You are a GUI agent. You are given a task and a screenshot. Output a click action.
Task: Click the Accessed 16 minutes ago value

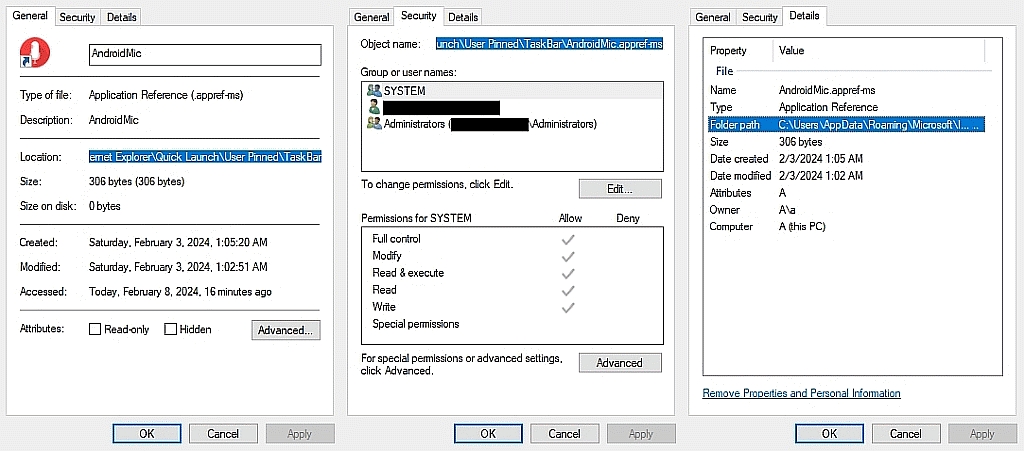[180, 292]
